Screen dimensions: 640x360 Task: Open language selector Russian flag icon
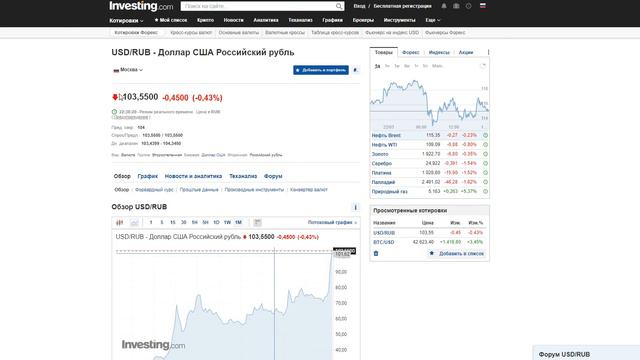coord(482,6)
